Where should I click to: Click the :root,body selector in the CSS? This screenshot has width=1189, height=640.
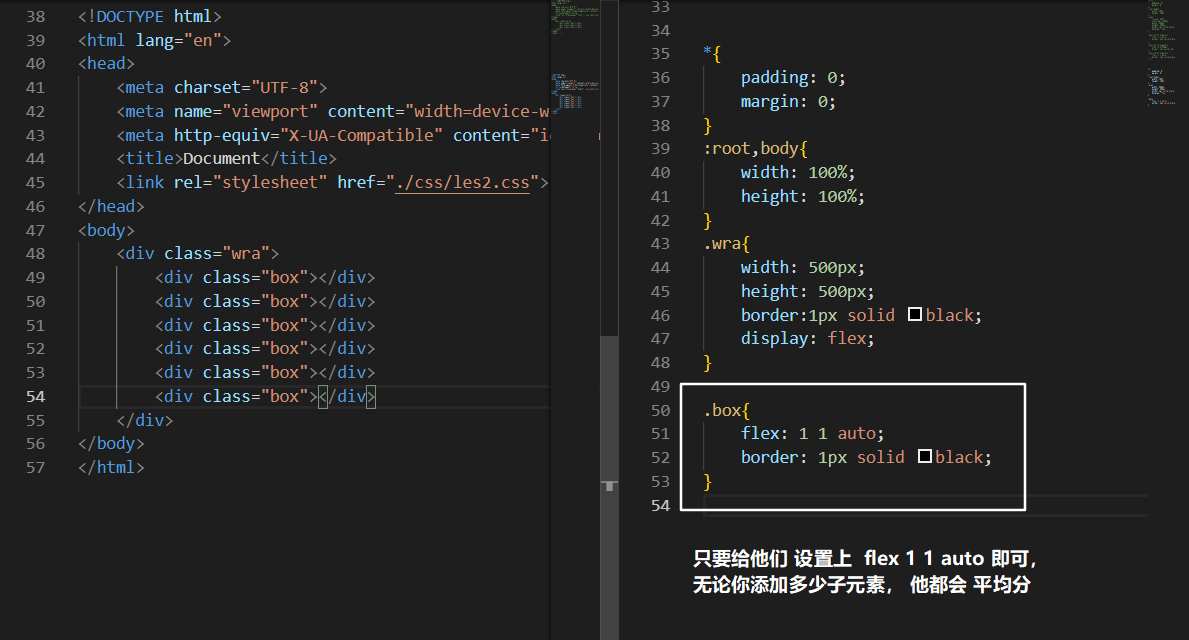pyautogui.click(x=750, y=149)
